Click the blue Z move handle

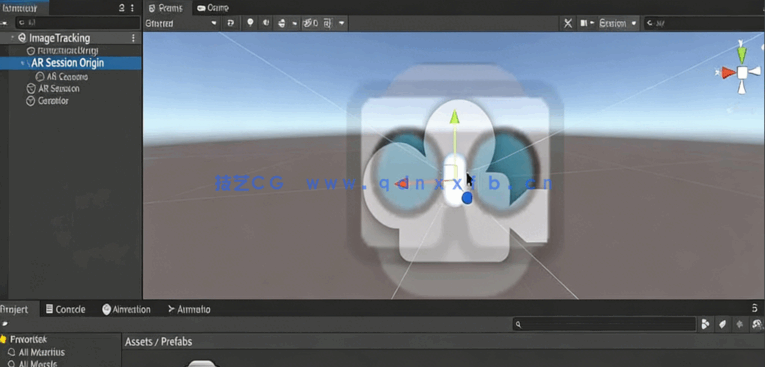coord(467,198)
